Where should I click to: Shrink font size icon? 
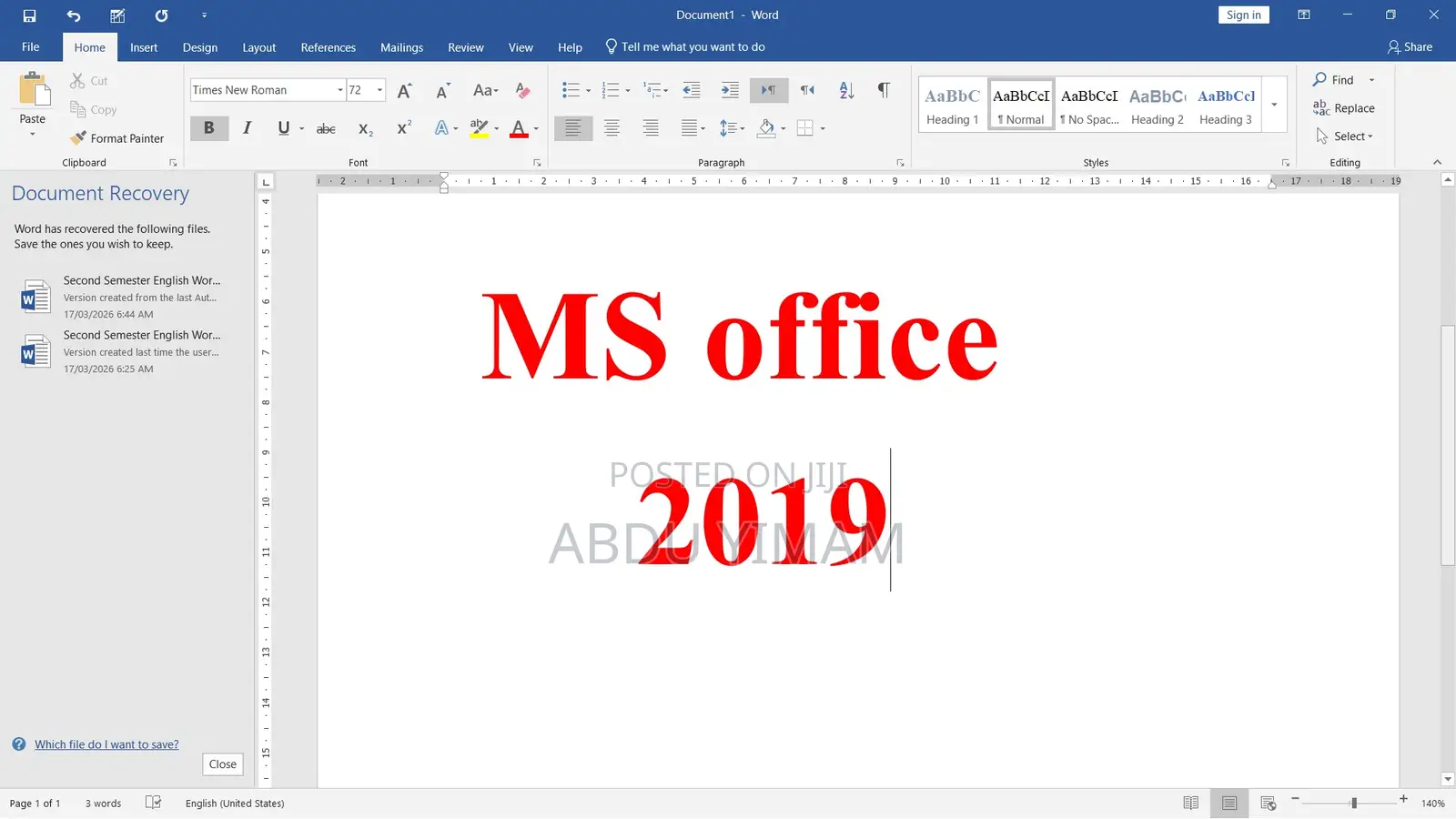point(443,90)
